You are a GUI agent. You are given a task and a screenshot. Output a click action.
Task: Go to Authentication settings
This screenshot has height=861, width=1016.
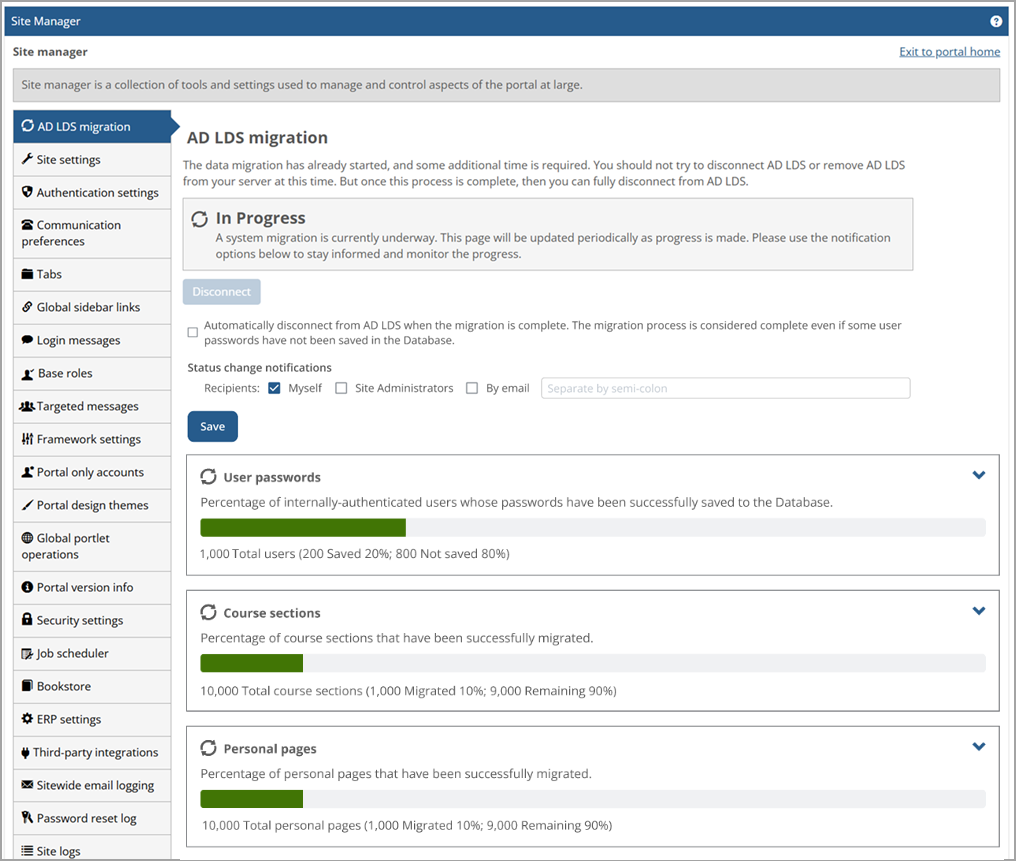(x=92, y=192)
